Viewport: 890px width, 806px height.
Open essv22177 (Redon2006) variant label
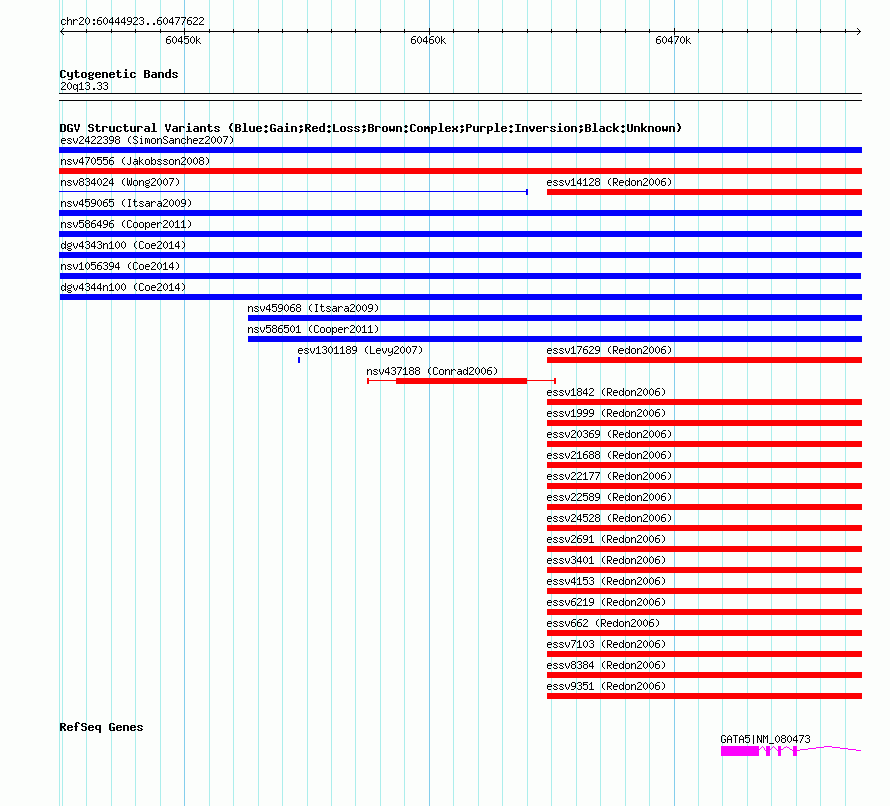pyautogui.click(x=609, y=476)
